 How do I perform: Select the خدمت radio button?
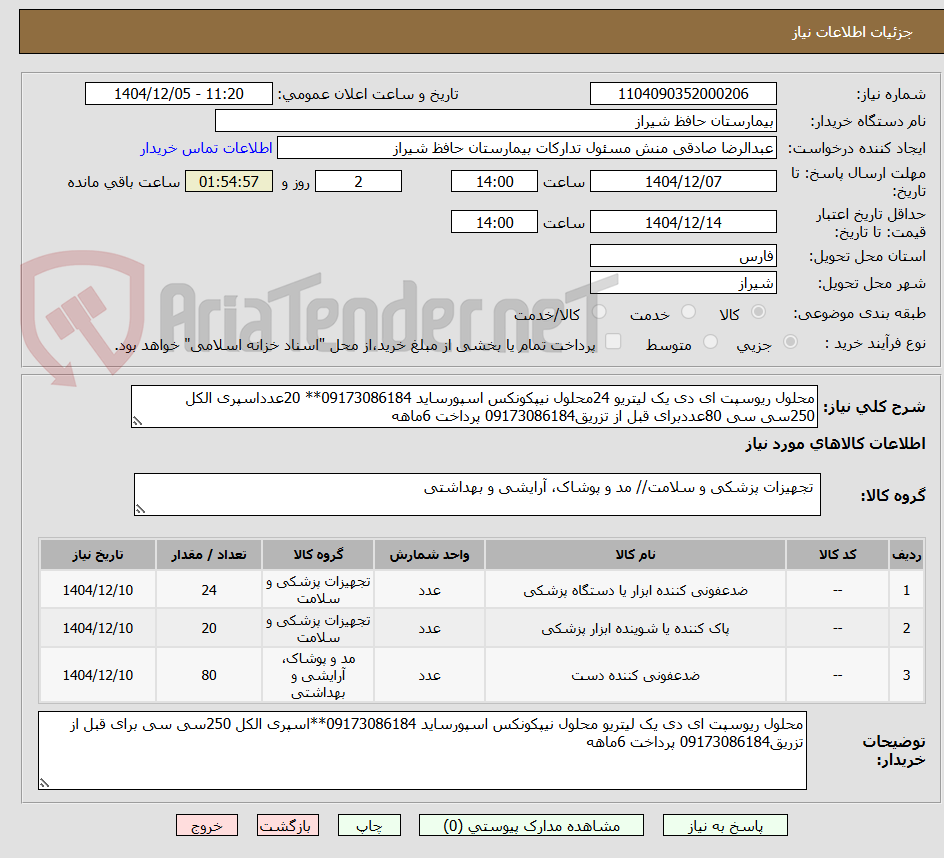tap(688, 312)
